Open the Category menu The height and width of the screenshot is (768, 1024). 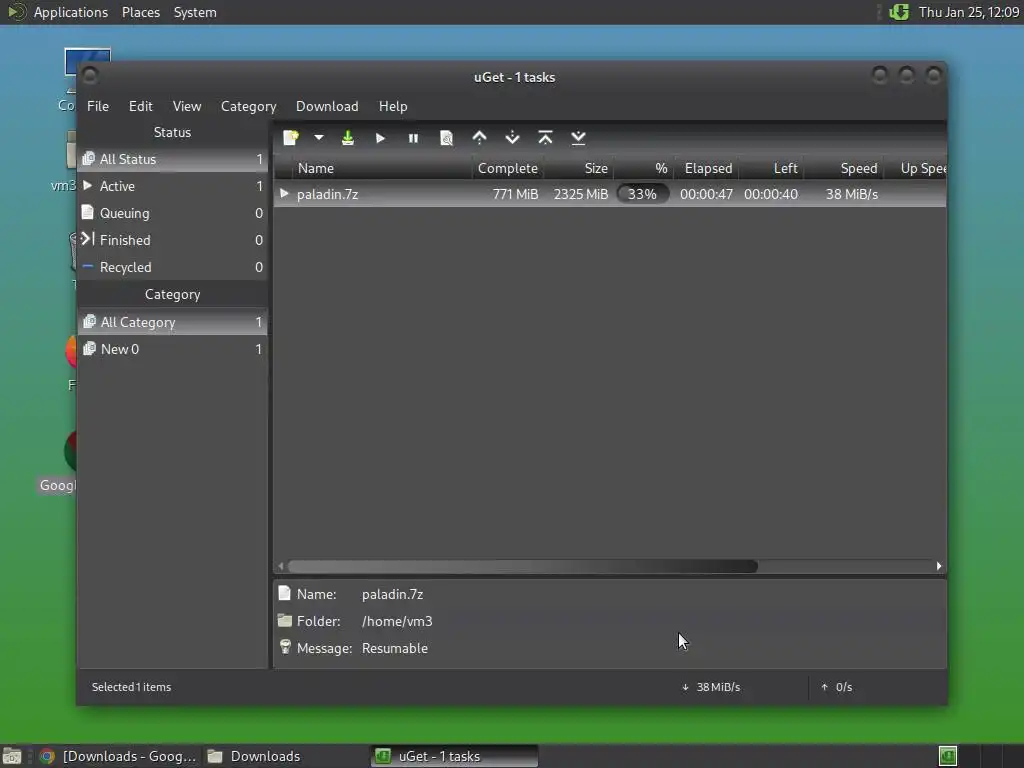[x=248, y=106]
